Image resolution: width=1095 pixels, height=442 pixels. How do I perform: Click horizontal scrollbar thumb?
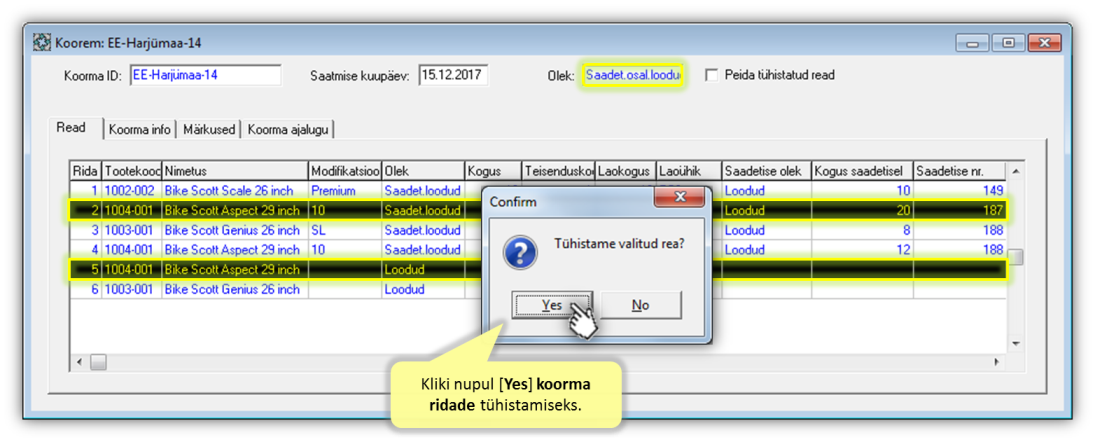(98, 362)
